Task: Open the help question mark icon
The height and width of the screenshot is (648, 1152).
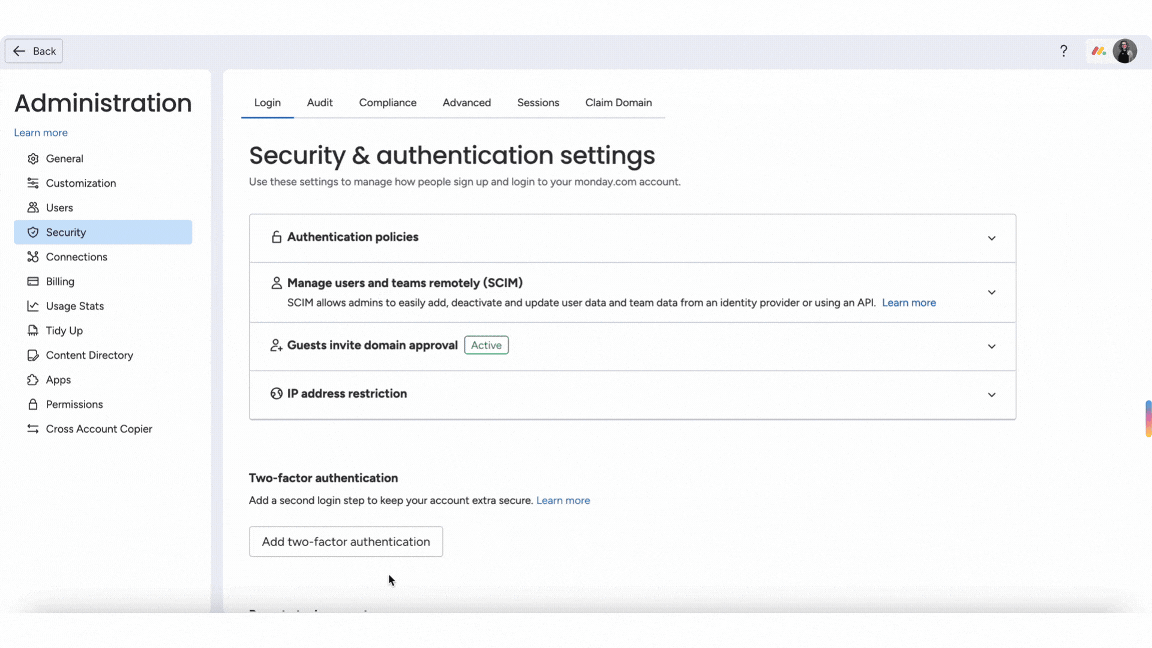Action: 1063,51
